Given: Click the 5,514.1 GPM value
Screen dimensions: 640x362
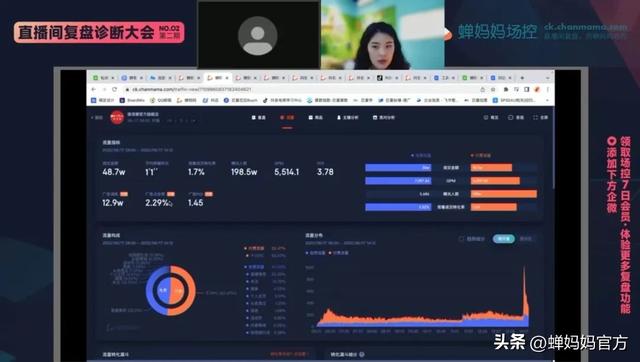Looking at the screenshot, I should [x=287, y=172].
